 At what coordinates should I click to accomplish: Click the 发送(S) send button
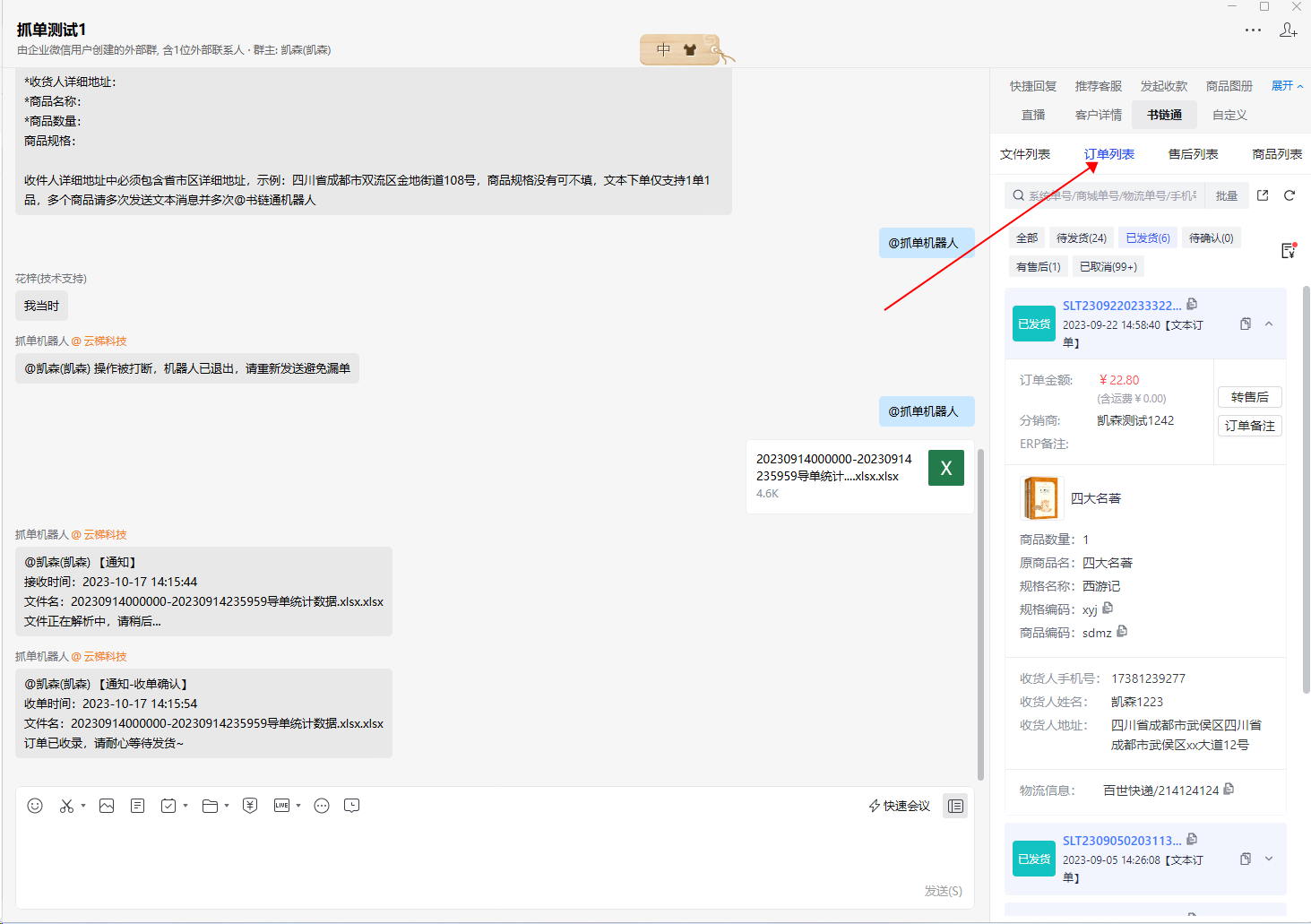tap(944, 891)
